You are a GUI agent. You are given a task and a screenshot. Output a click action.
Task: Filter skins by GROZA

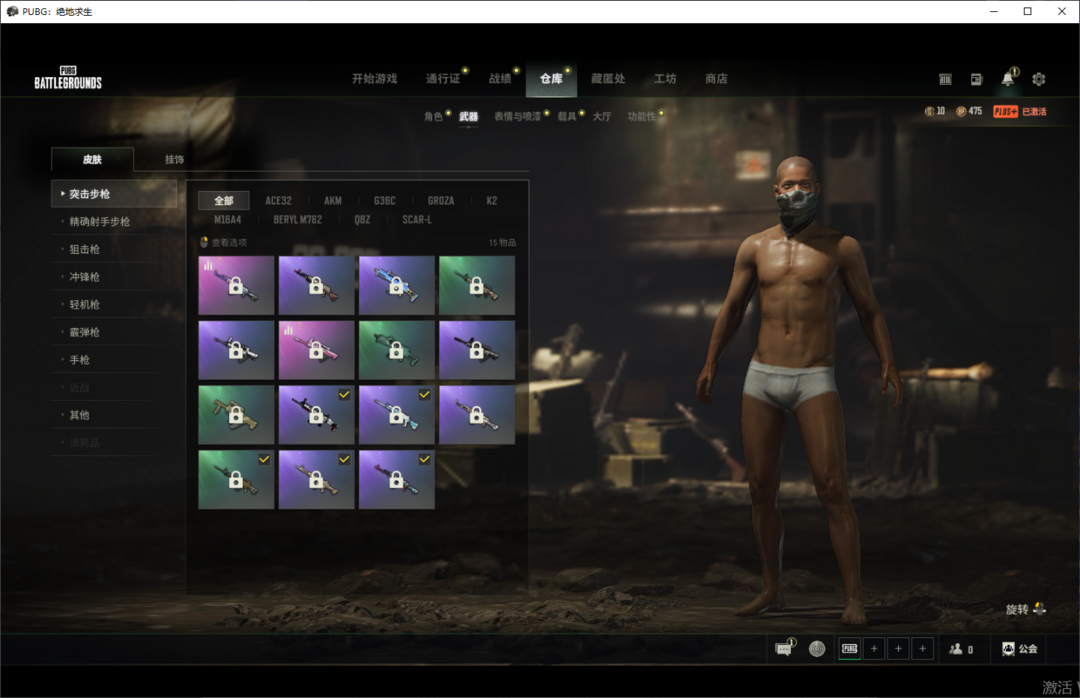coord(441,201)
